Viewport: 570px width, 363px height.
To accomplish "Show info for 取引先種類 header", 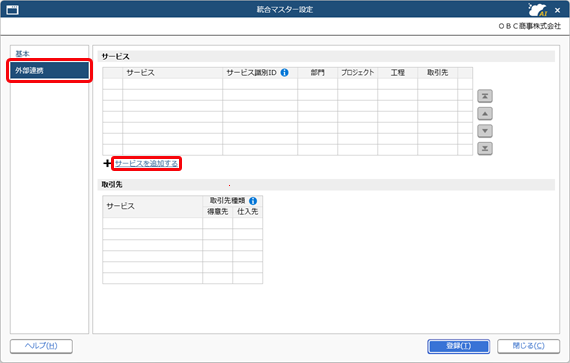I will click(253, 201).
